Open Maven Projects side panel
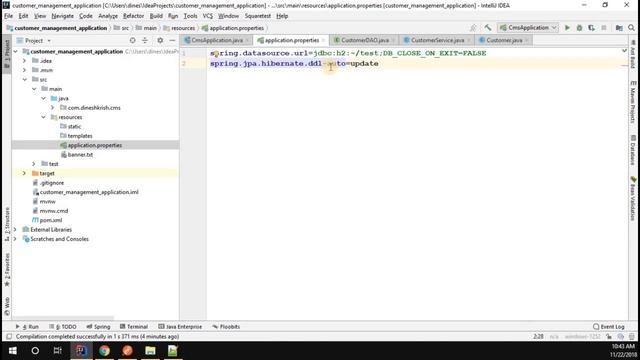Image resolution: width=640 pixels, height=360 pixels. (x=633, y=102)
